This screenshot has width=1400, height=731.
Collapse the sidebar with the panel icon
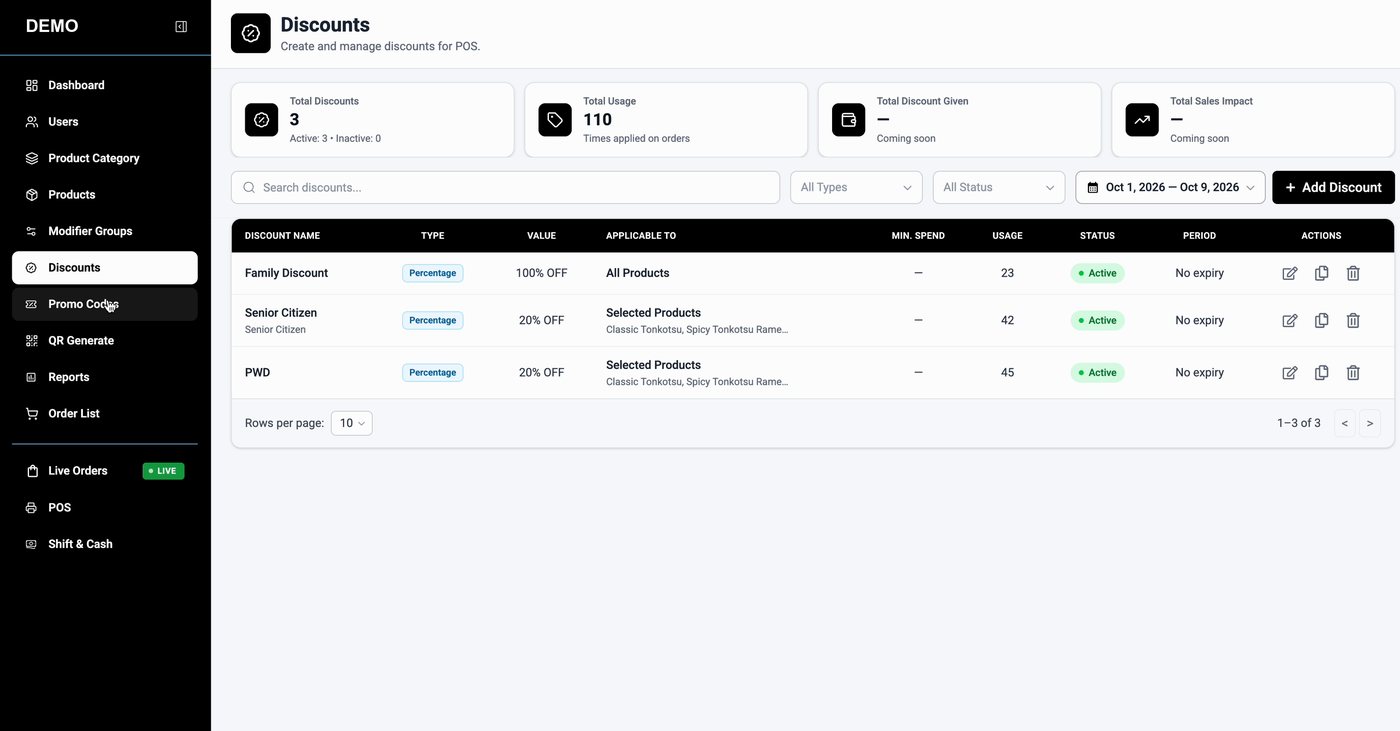tap(181, 26)
